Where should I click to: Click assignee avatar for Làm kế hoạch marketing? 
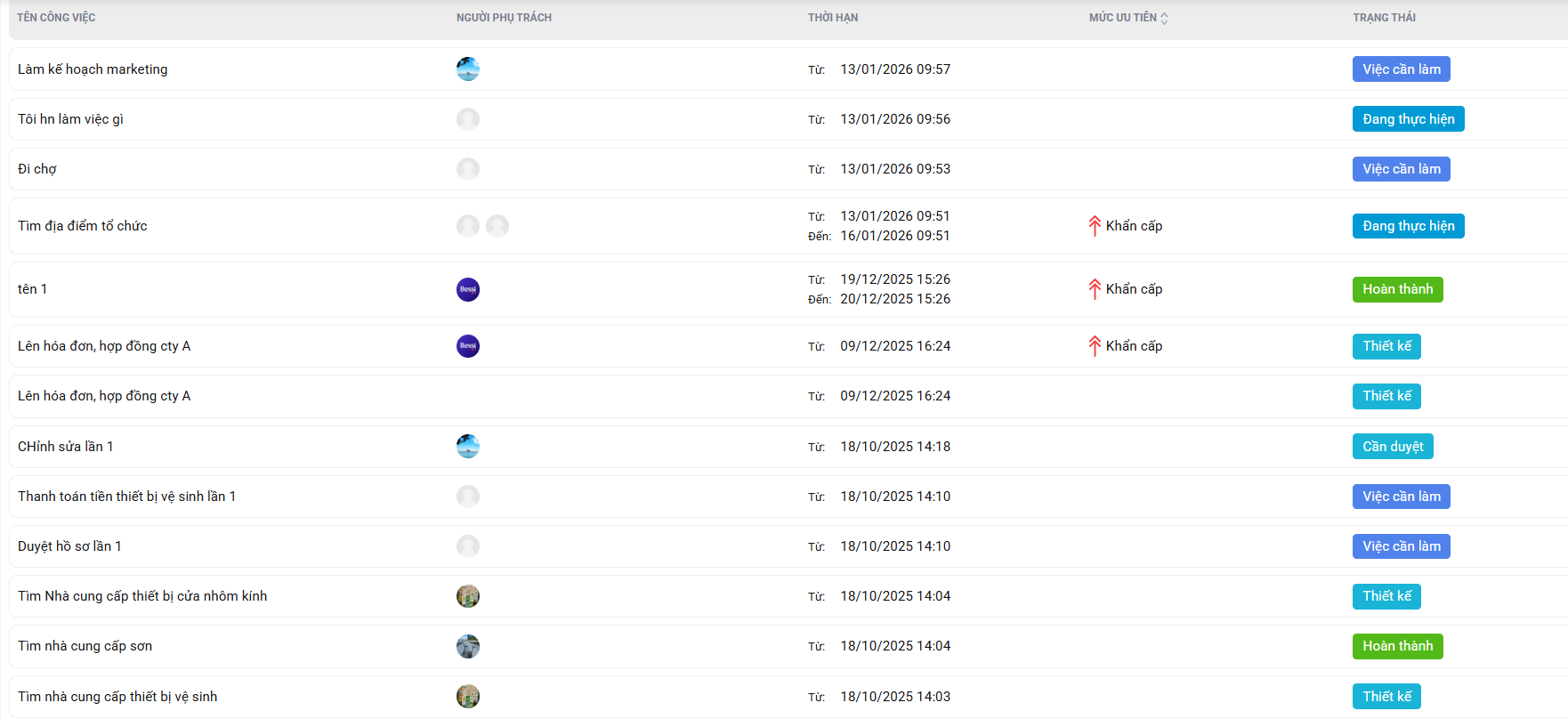click(x=468, y=69)
